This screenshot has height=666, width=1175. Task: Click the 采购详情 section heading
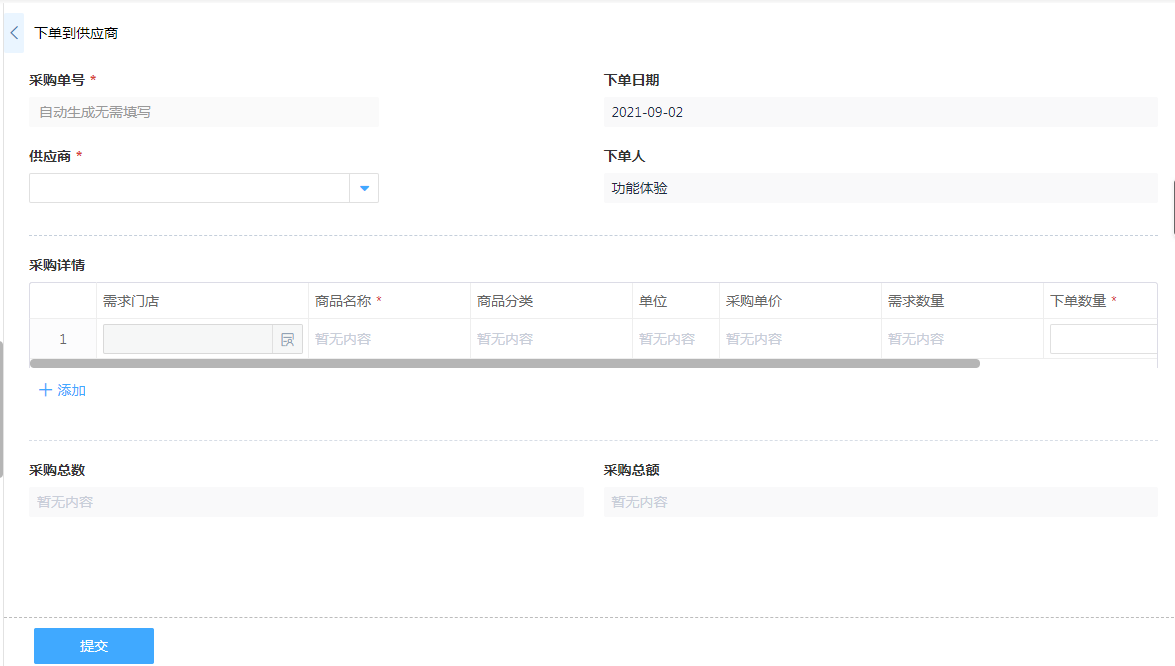pyautogui.click(x=57, y=265)
